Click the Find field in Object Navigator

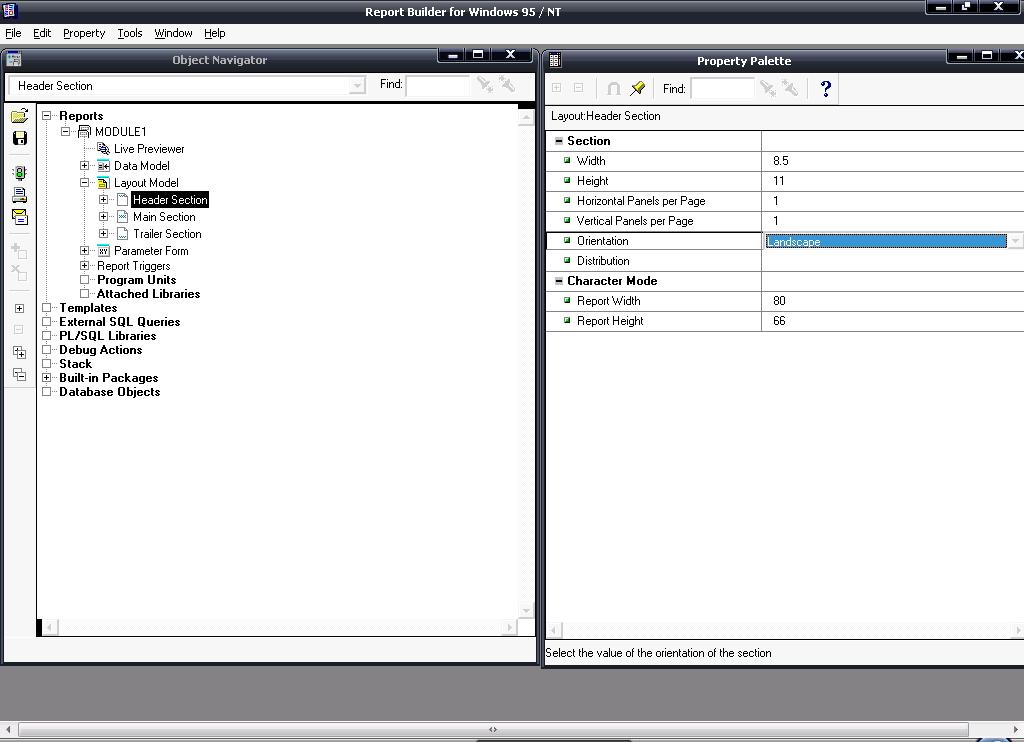(437, 86)
